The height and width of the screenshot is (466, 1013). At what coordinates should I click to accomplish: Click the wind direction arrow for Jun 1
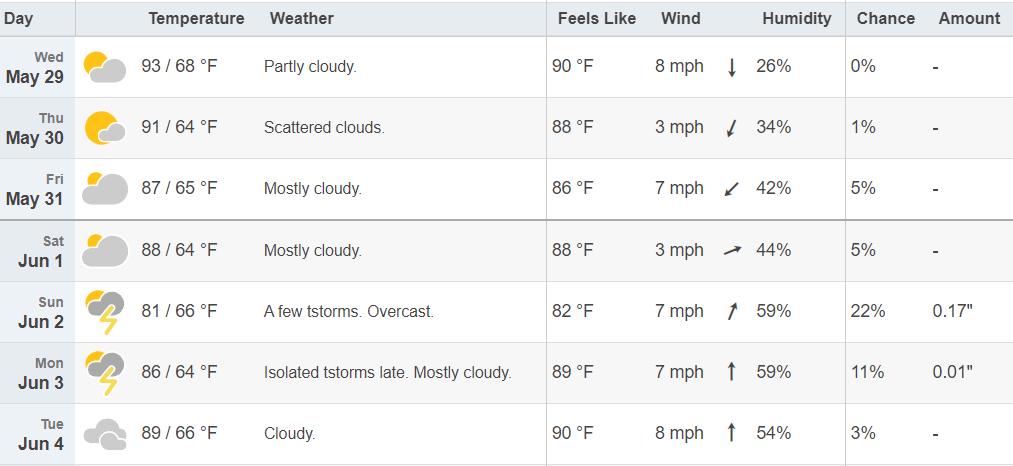click(732, 250)
